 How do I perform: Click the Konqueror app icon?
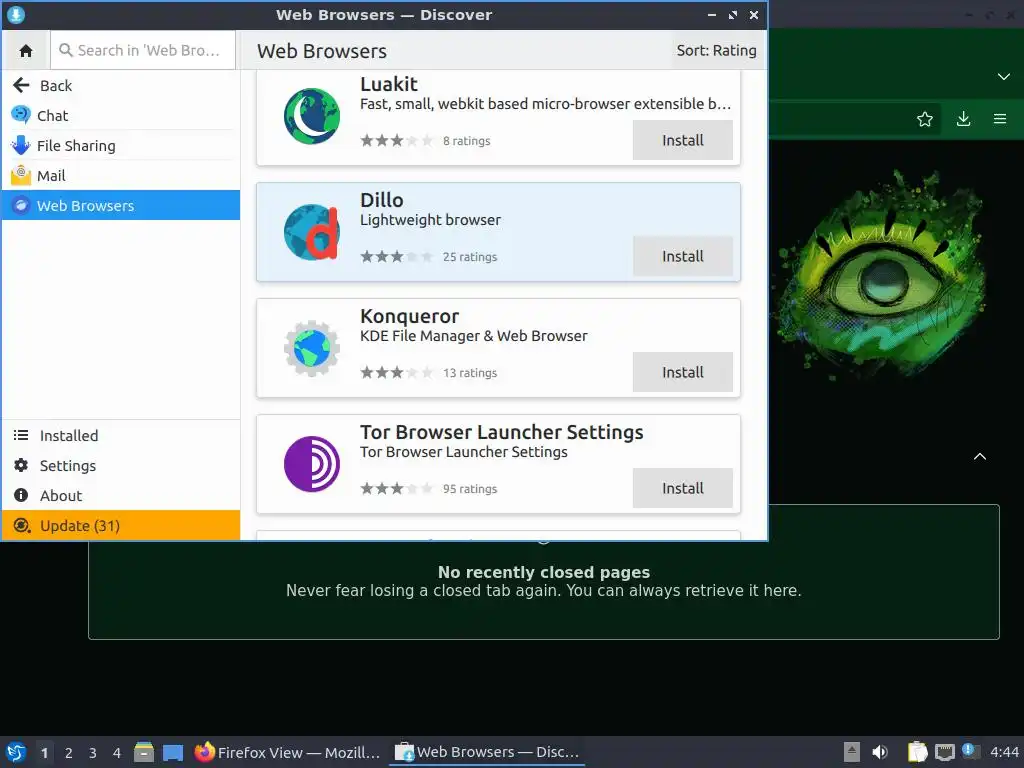[312, 349]
